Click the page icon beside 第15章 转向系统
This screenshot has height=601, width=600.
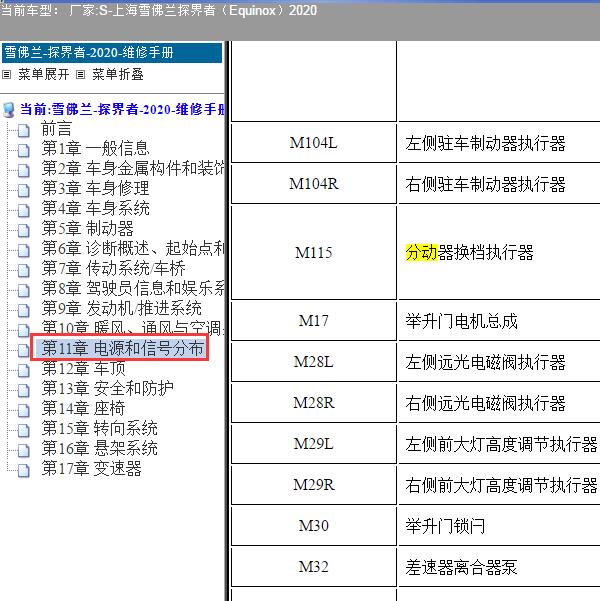pyautogui.click(x=24, y=430)
